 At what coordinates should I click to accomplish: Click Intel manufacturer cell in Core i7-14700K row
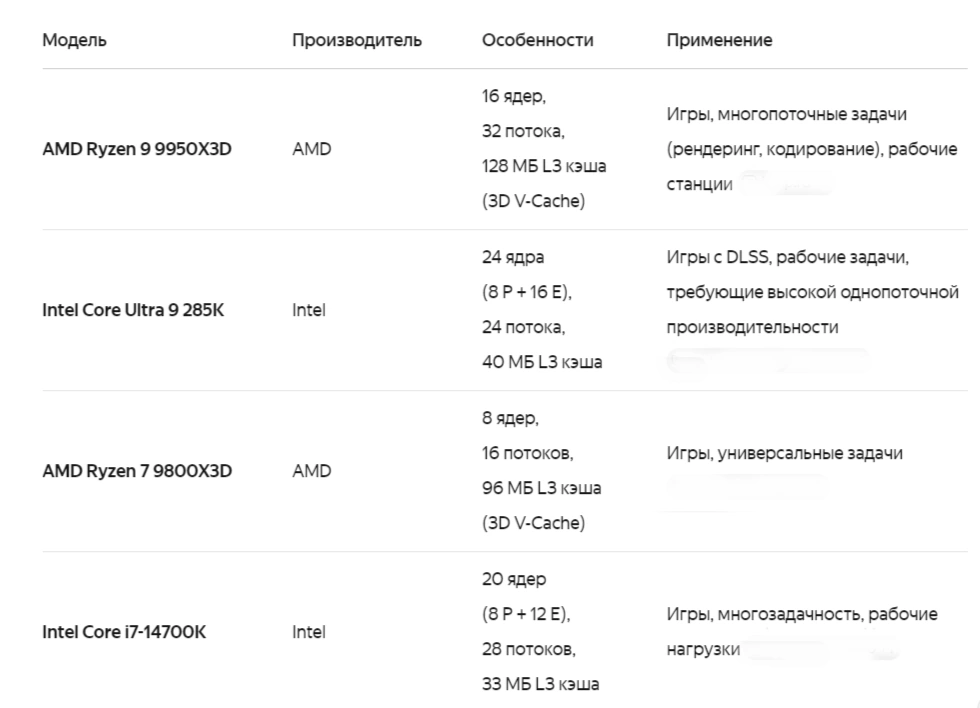click(308, 632)
